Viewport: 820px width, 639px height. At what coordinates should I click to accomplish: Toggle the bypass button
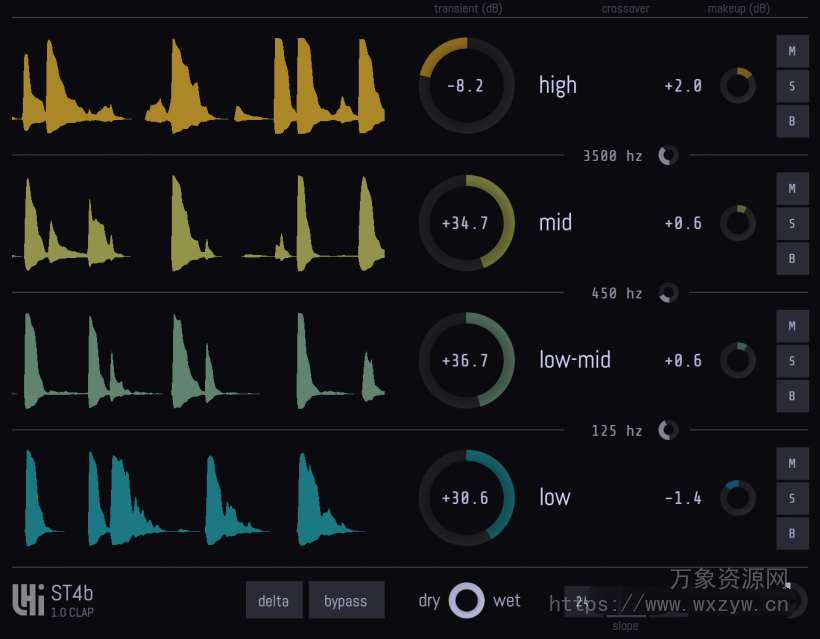click(346, 600)
